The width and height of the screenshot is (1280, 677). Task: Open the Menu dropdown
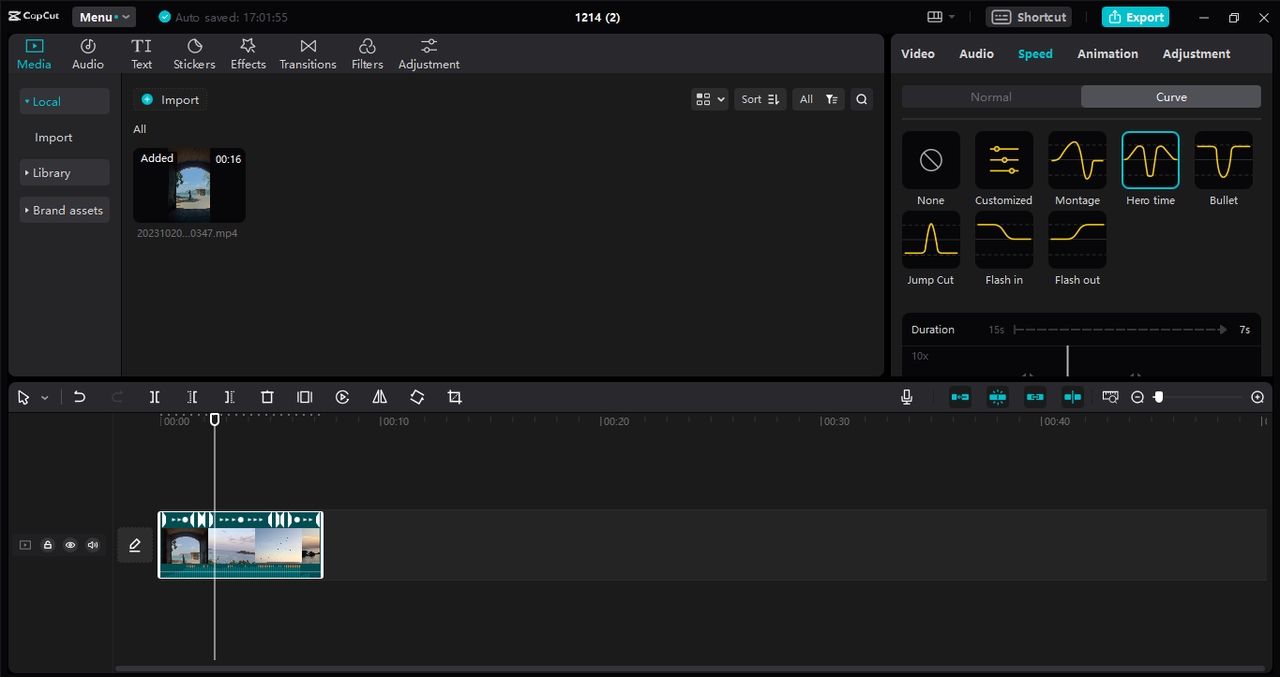[x=104, y=17]
